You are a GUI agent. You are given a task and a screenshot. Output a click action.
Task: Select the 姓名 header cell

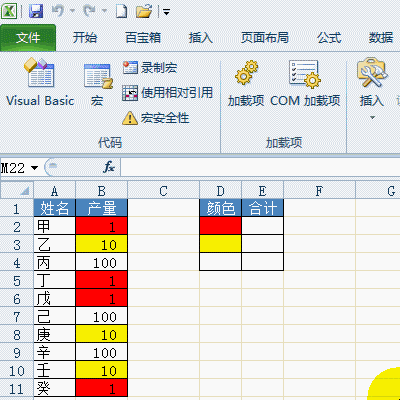[55, 208]
